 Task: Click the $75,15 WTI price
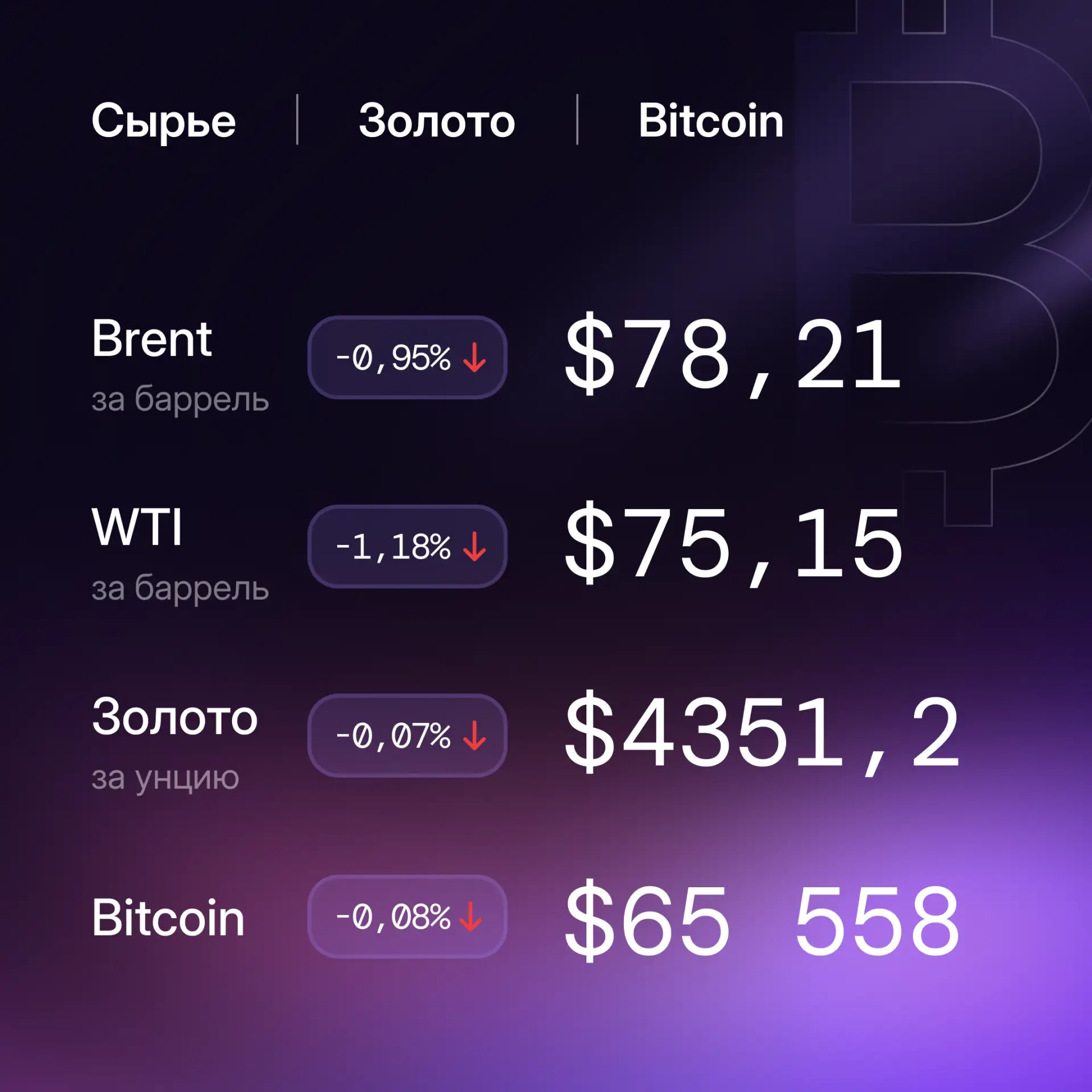click(733, 544)
